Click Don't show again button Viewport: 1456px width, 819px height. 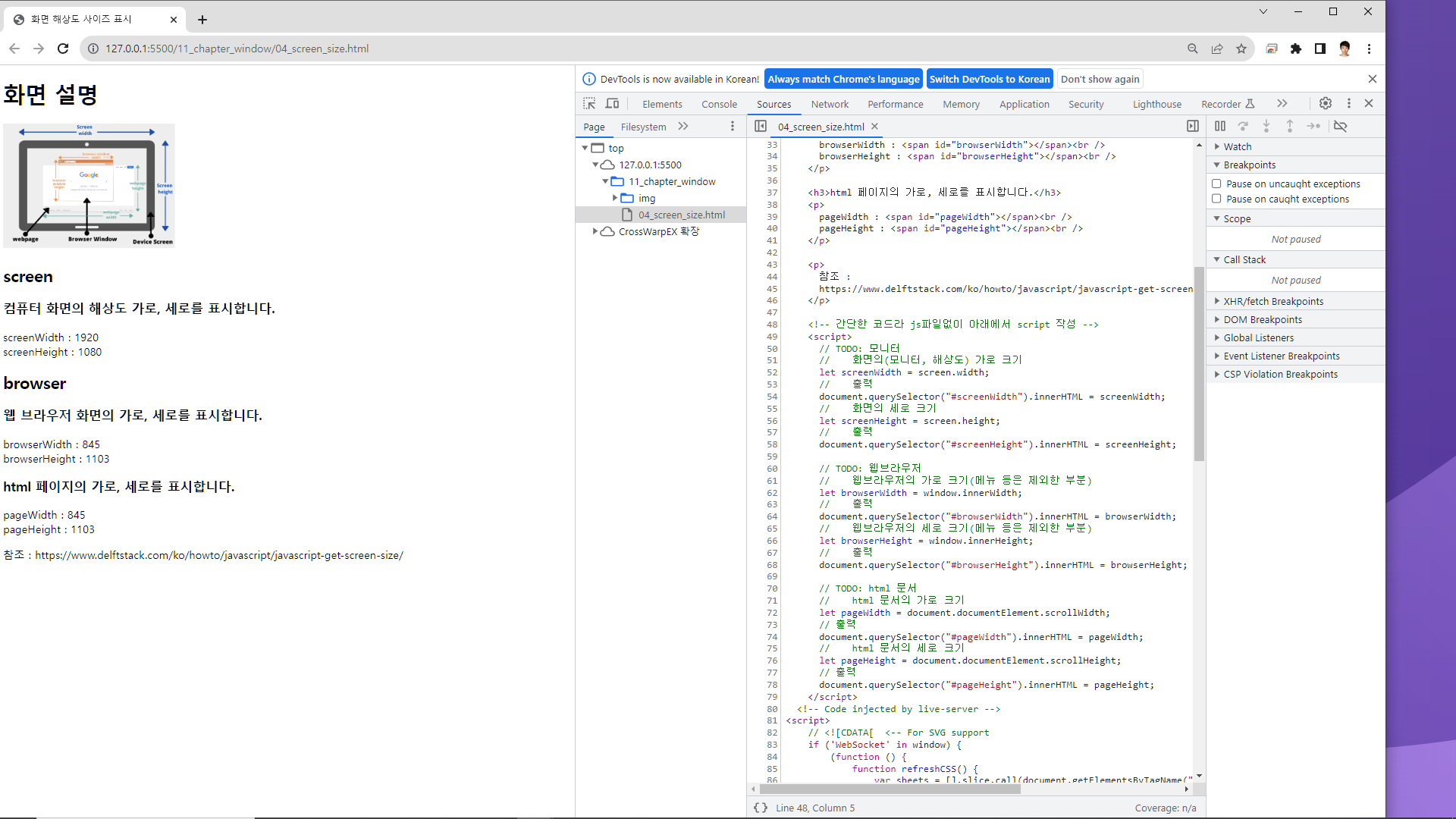click(x=1100, y=79)
